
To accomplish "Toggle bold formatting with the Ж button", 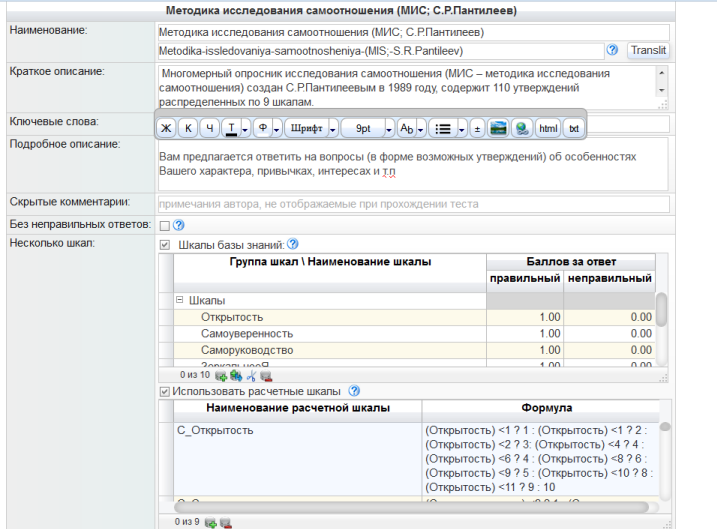I will pos(166,128).
